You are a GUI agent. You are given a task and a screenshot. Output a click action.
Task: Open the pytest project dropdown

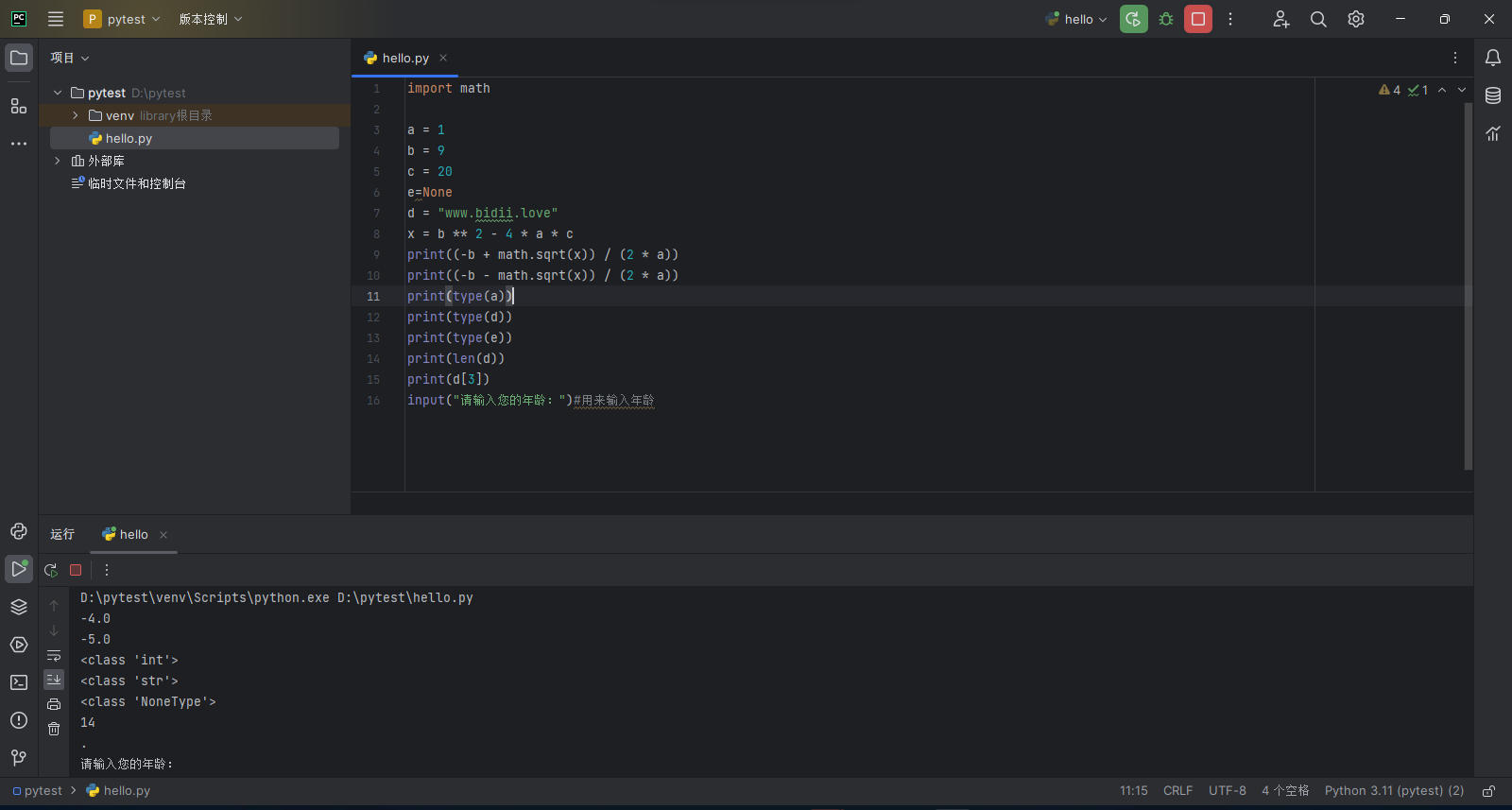[123, 19]
